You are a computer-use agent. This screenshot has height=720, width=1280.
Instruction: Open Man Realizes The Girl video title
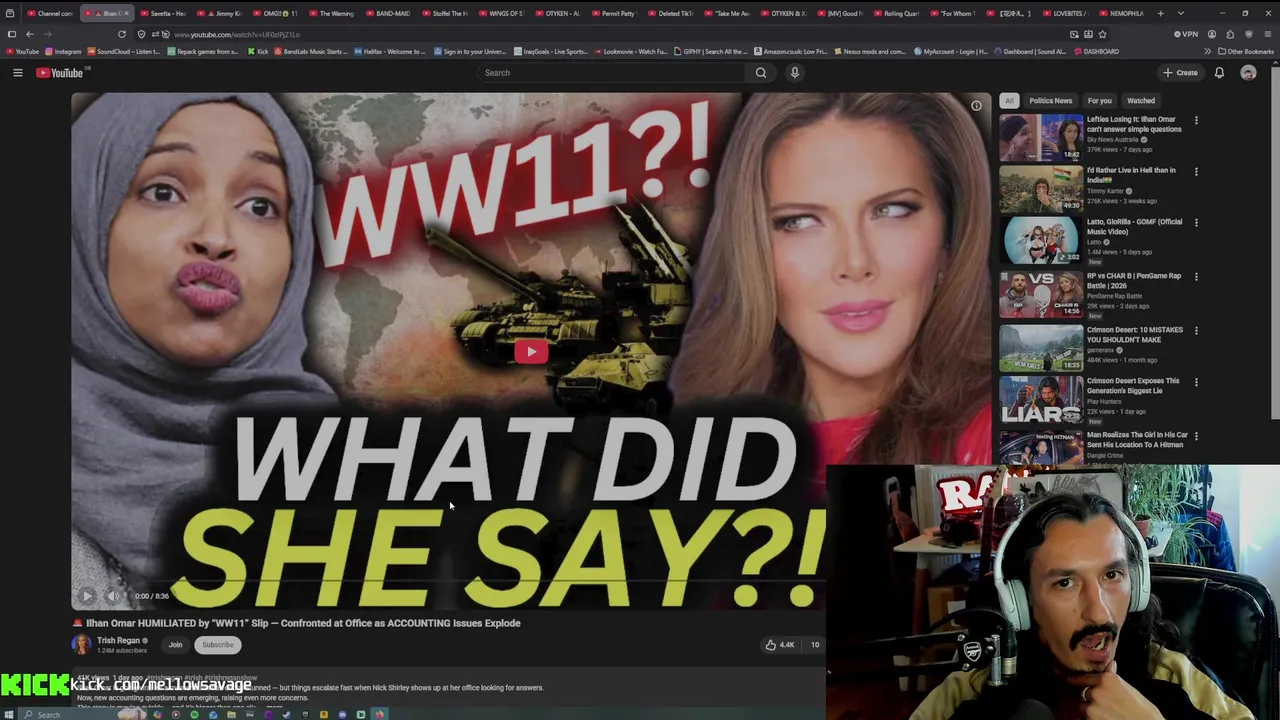pos(1137,440)
